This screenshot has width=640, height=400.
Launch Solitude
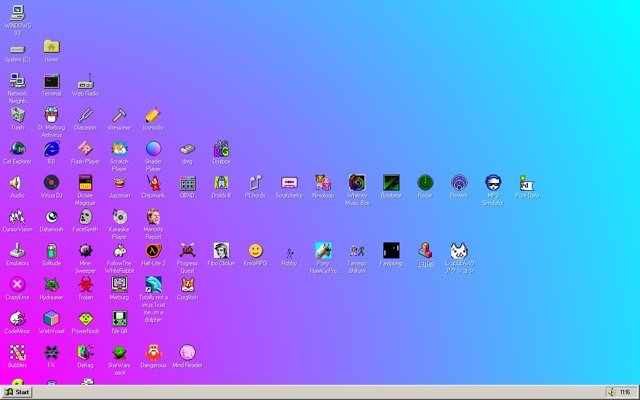pos(51,251)
